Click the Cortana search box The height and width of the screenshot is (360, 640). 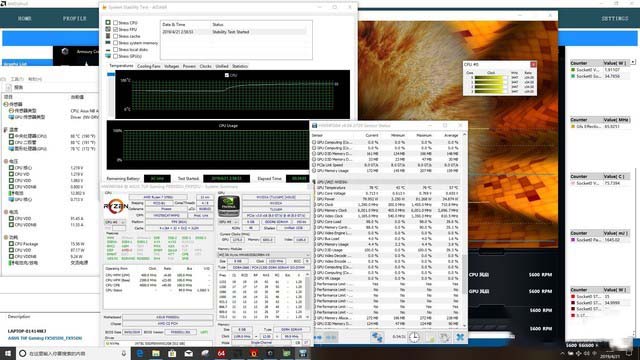(x=72, y=353)
